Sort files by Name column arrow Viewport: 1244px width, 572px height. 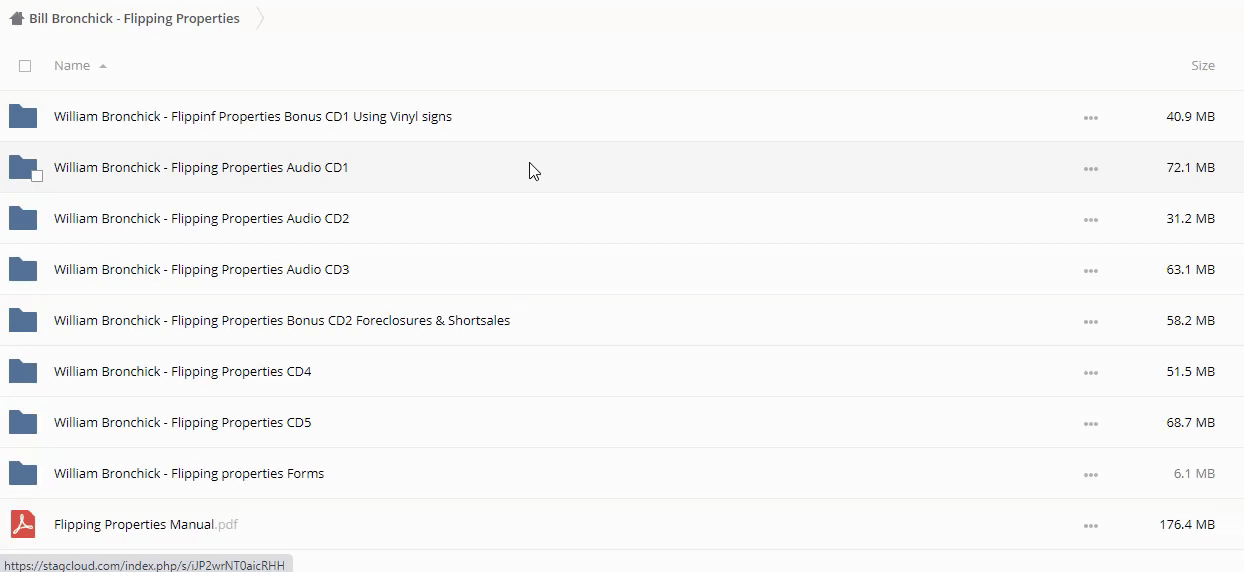click(x=103, y=66)
